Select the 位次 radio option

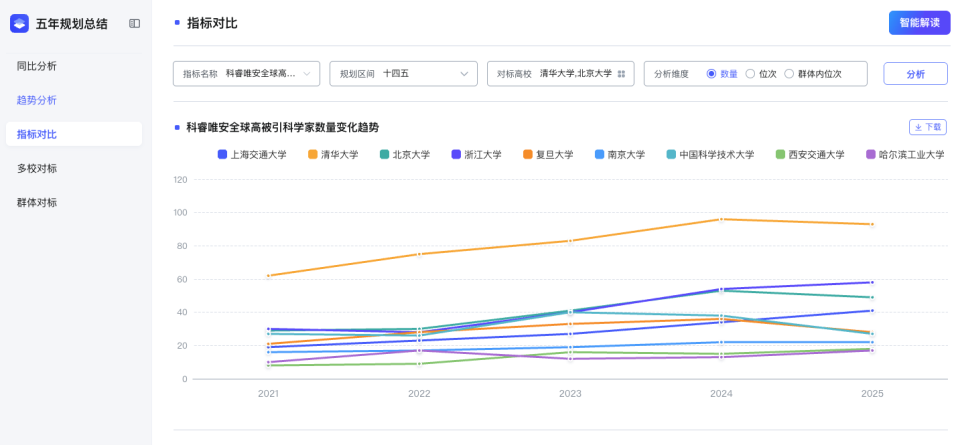(x=750, y=74)
